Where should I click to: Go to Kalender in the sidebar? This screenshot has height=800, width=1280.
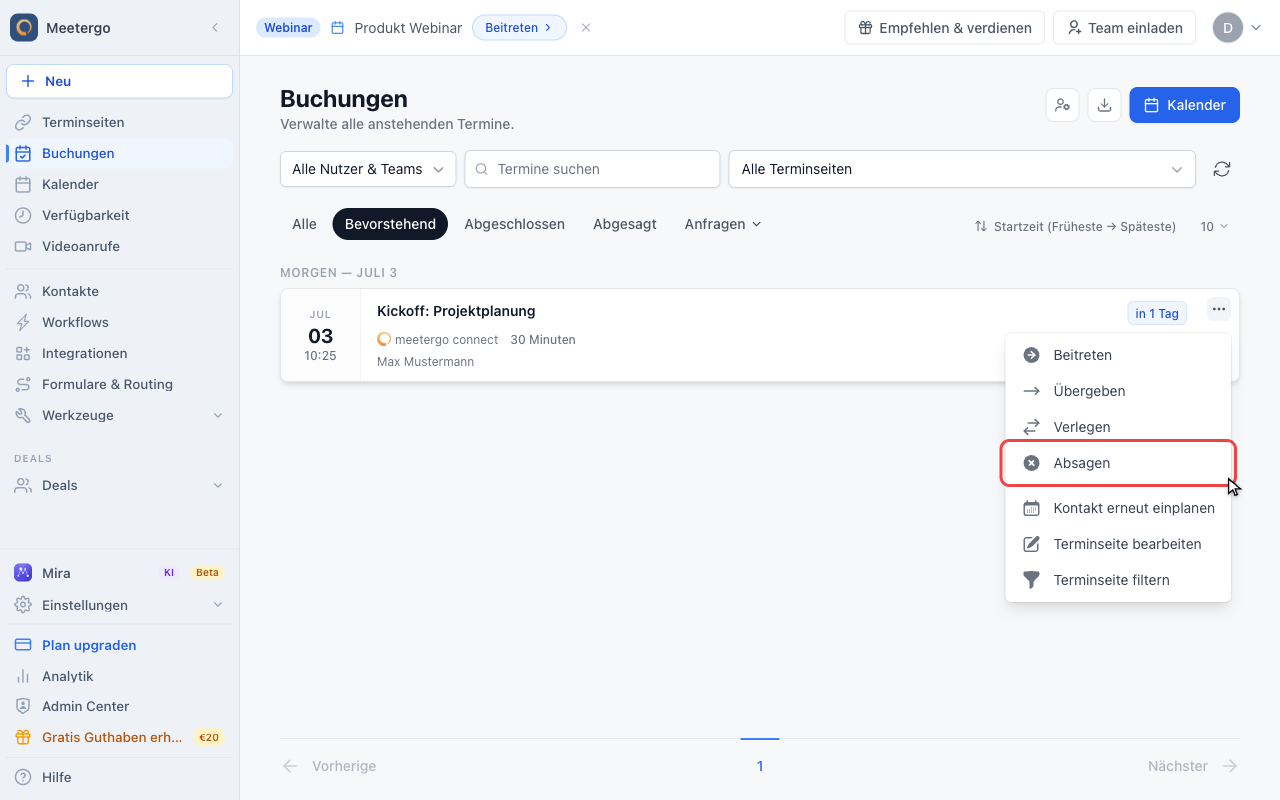tap(119, 184)
